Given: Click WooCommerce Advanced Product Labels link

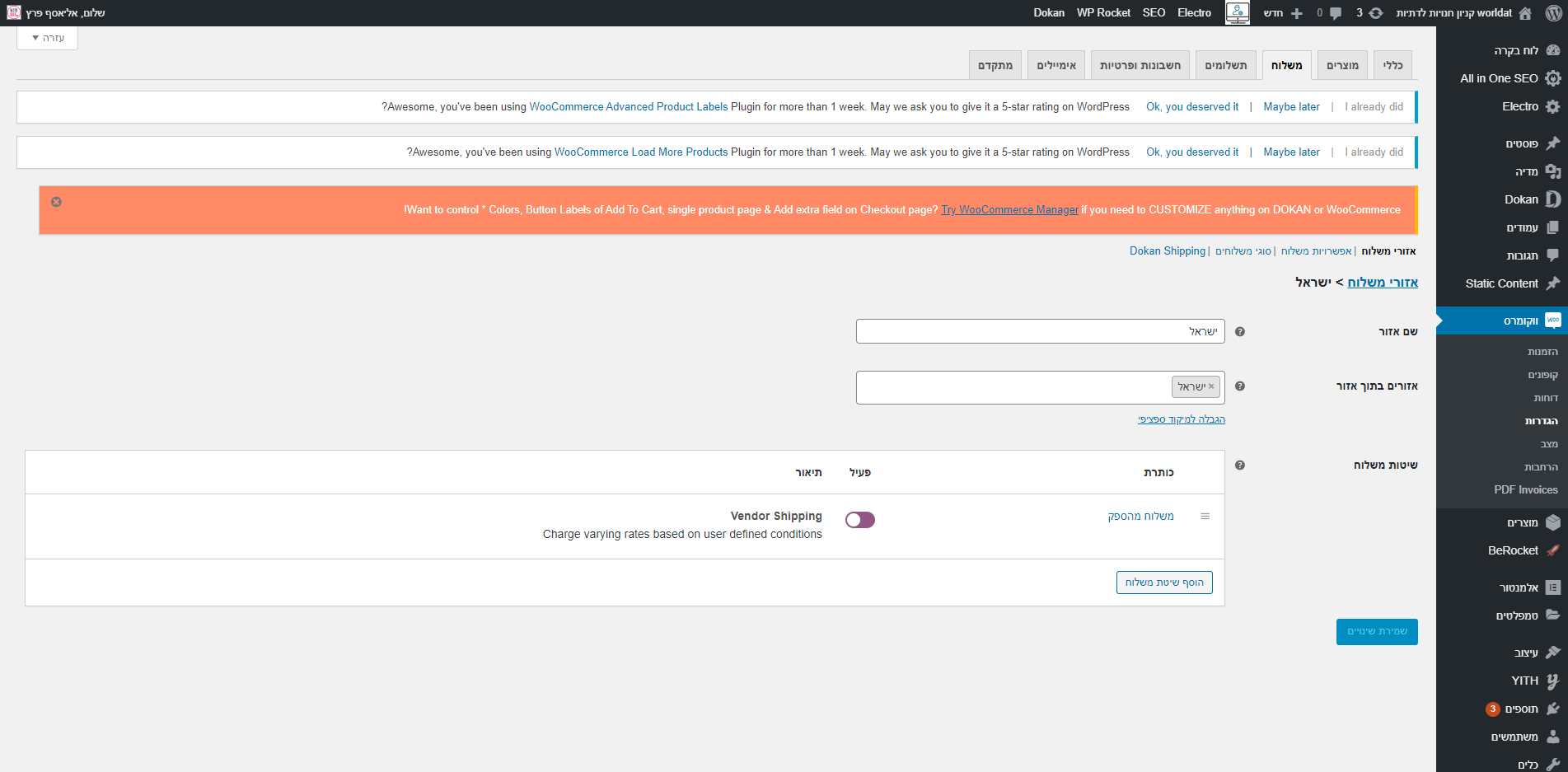Looking at the screenshot, I should 629,107.
